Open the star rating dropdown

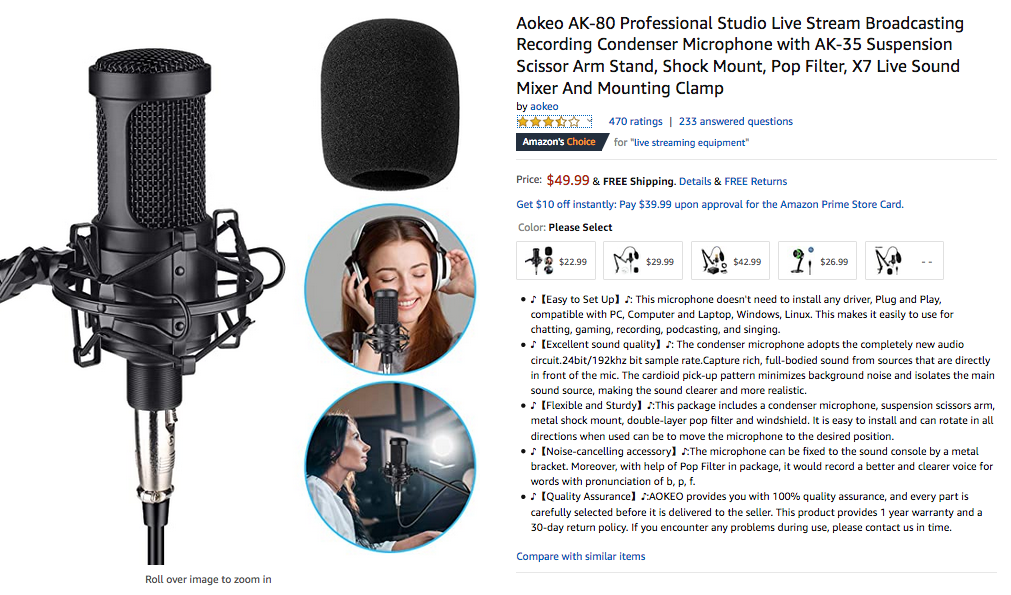pyautogui.click(x=554, y=122)
